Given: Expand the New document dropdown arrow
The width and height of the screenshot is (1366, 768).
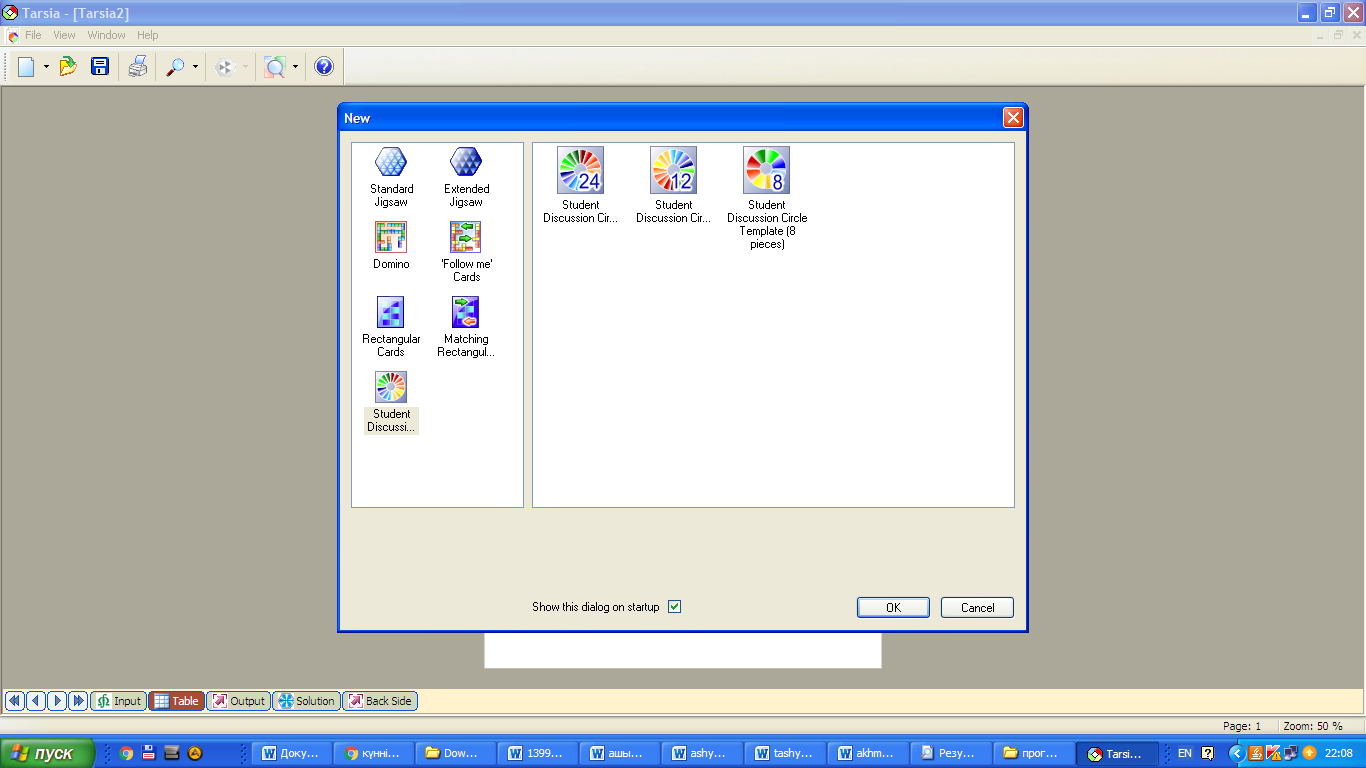Looking at the screenshot, I should point(46,67).
